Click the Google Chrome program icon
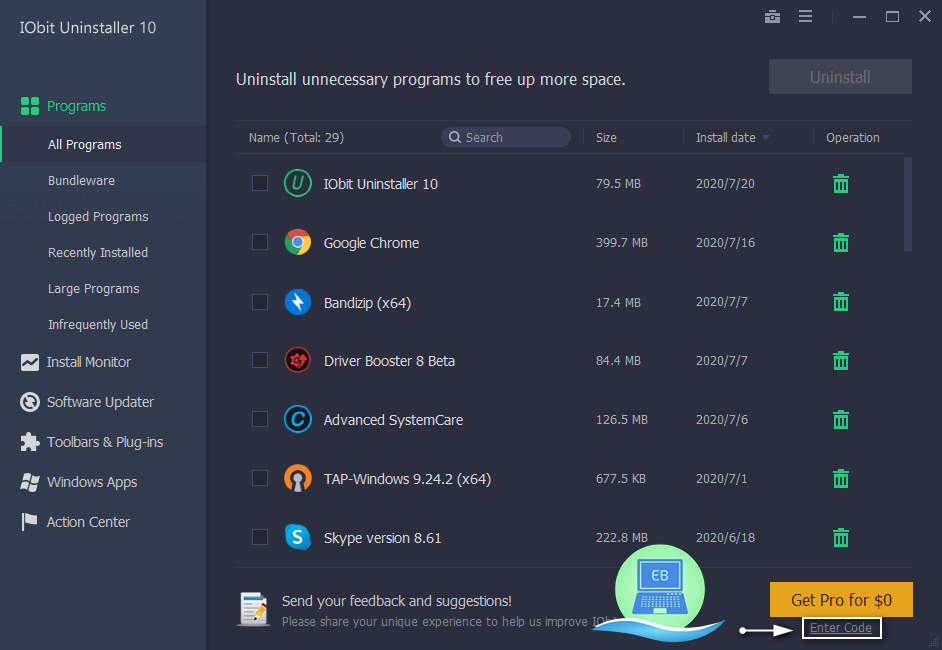942x650 pixels. click(297, 242)
